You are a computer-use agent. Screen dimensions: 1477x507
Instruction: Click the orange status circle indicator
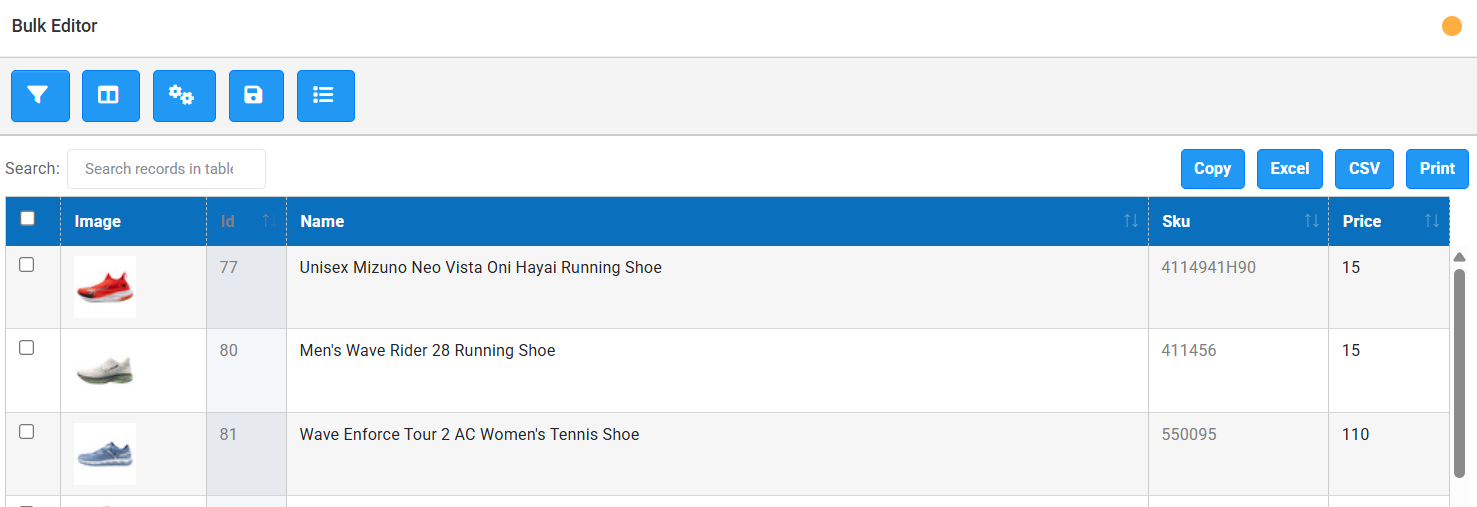tap(1452, 26)
